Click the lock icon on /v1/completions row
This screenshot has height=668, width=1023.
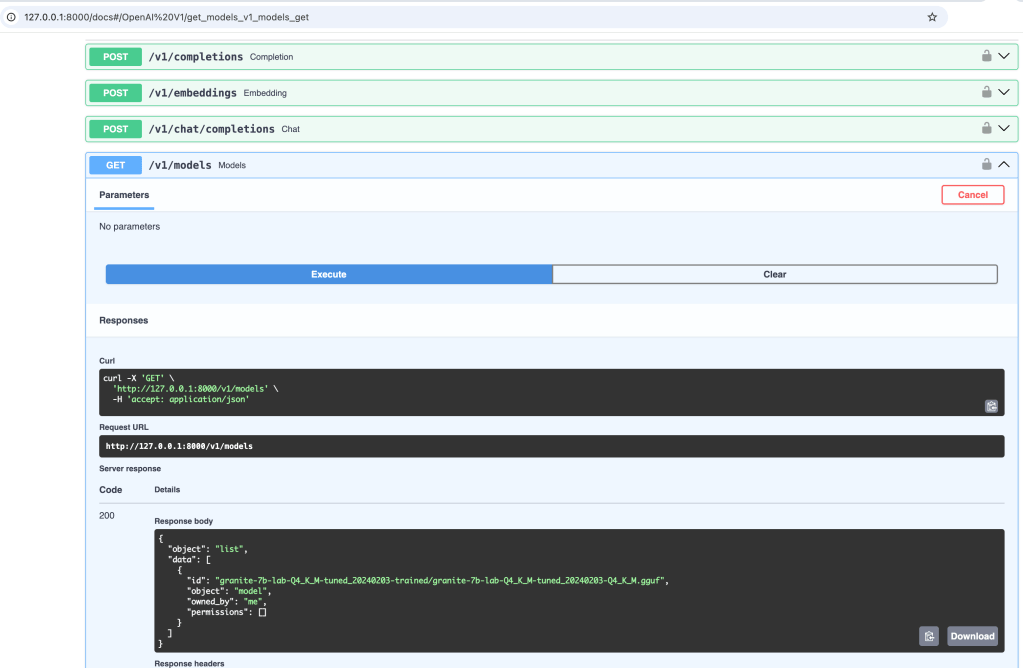(x=986, y=56)
